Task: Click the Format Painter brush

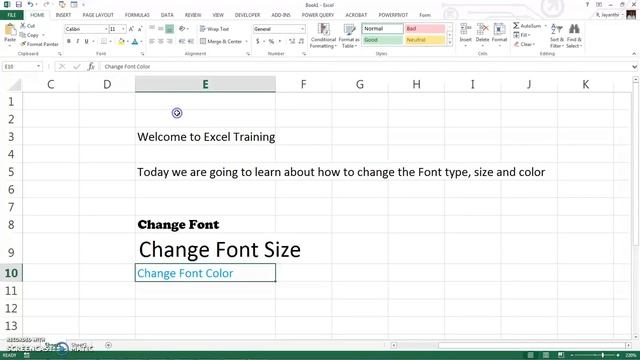Action: click(39, 44)
